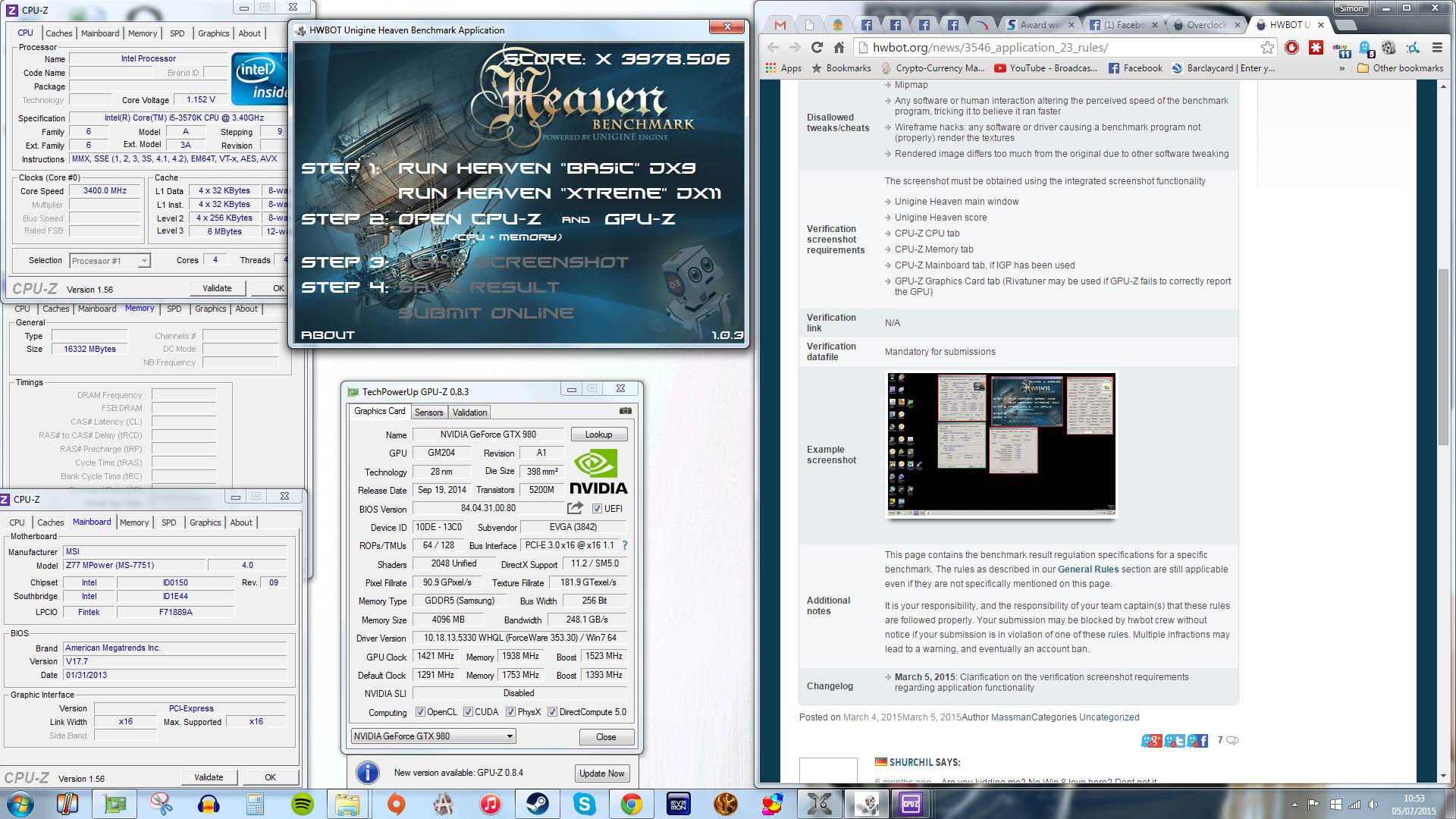
Task: Click GPU-Z Close button
Action: (x=606, y=737)
